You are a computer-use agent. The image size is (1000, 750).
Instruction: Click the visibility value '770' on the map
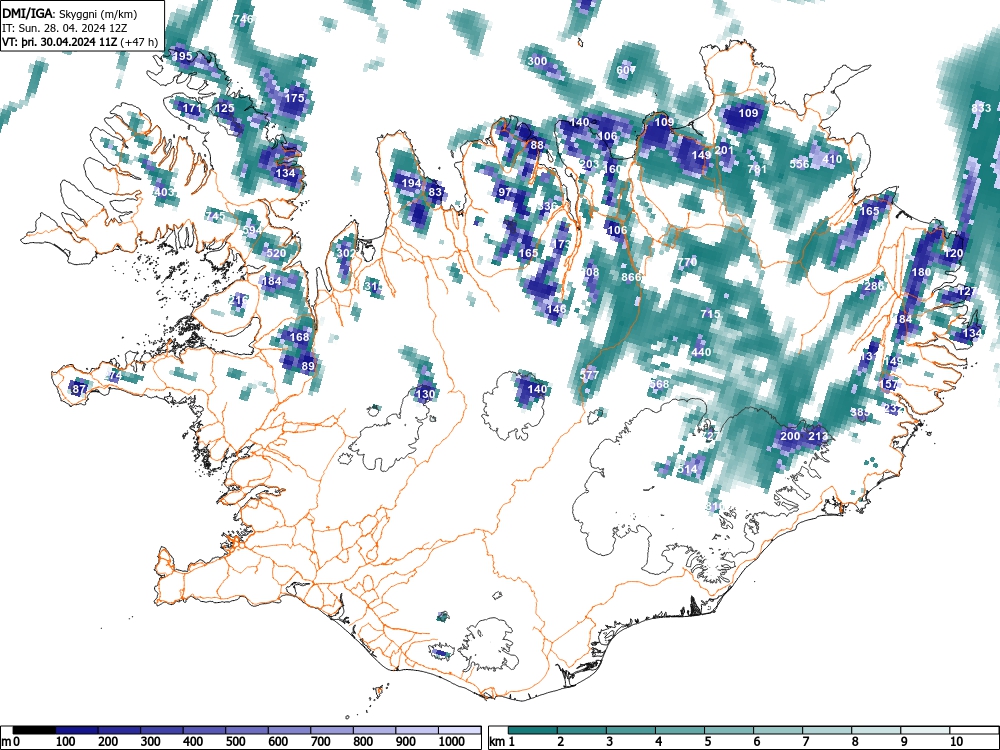tap(688, 262)
